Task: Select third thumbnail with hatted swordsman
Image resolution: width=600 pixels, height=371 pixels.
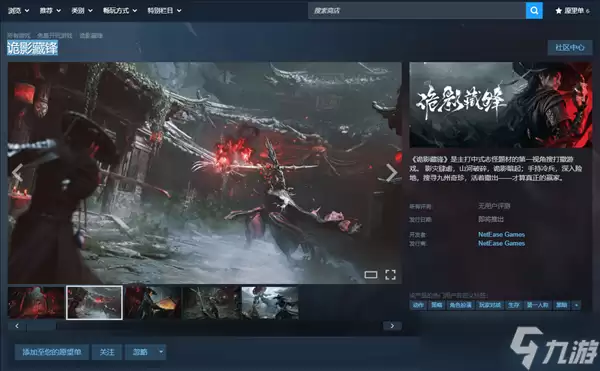Action: [x=153, y=303]
